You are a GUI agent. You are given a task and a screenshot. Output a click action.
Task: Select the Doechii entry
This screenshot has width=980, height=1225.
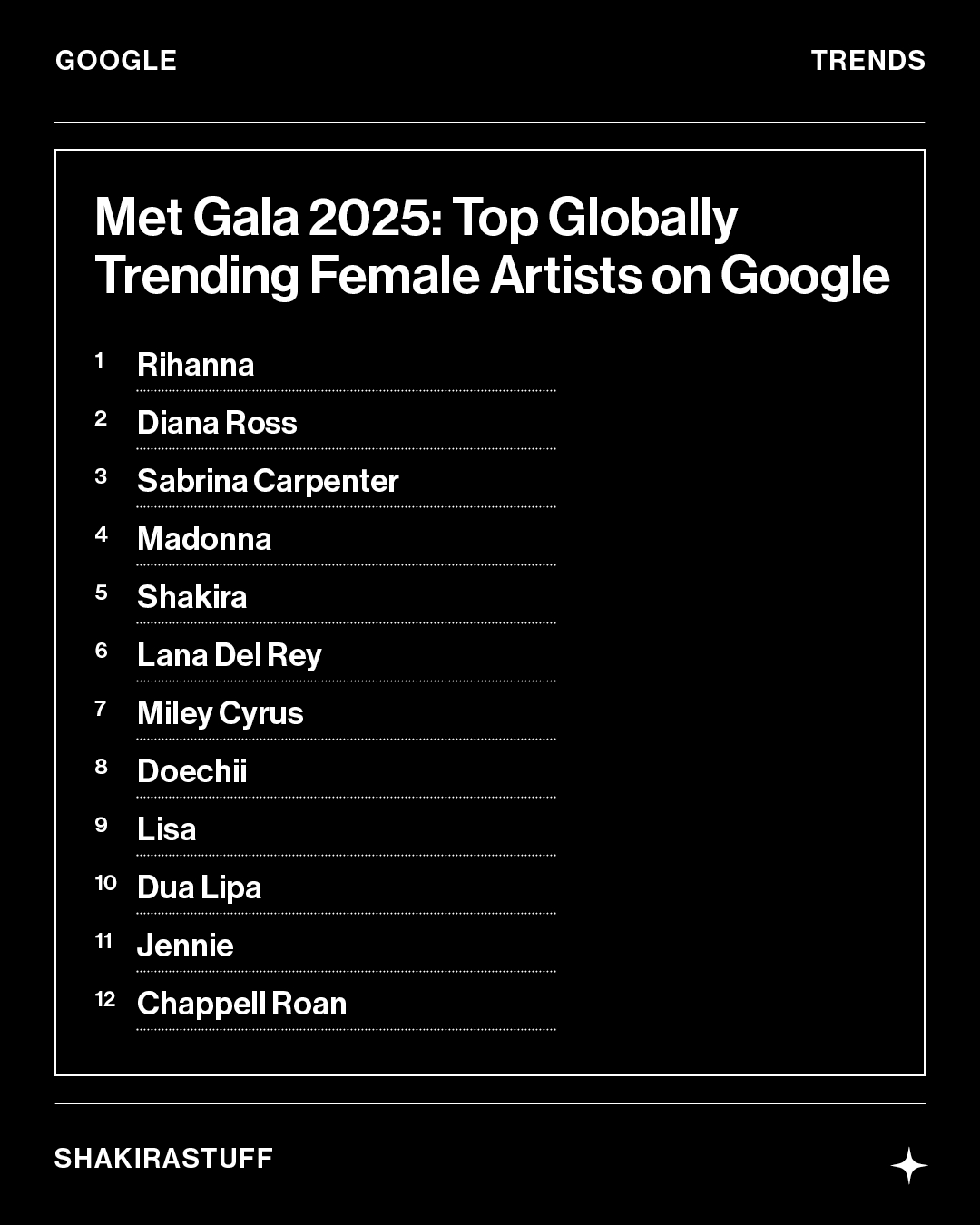(191, 771)
